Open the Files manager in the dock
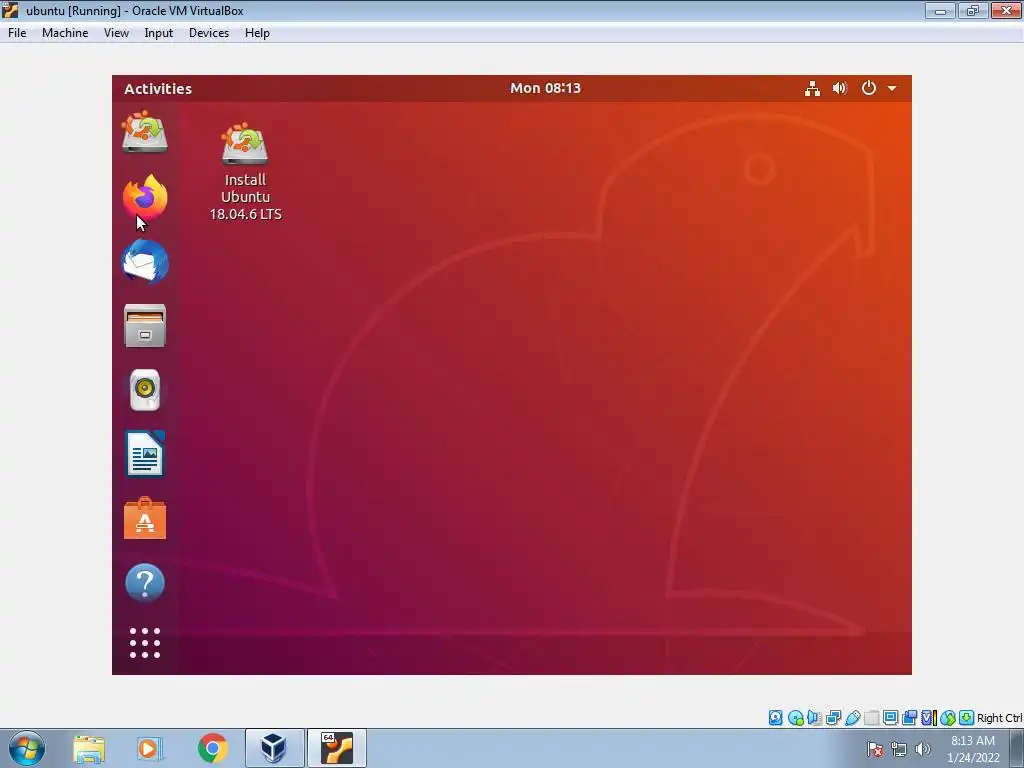This screenshot has width=1024, height=768. (x=145, y=325)
